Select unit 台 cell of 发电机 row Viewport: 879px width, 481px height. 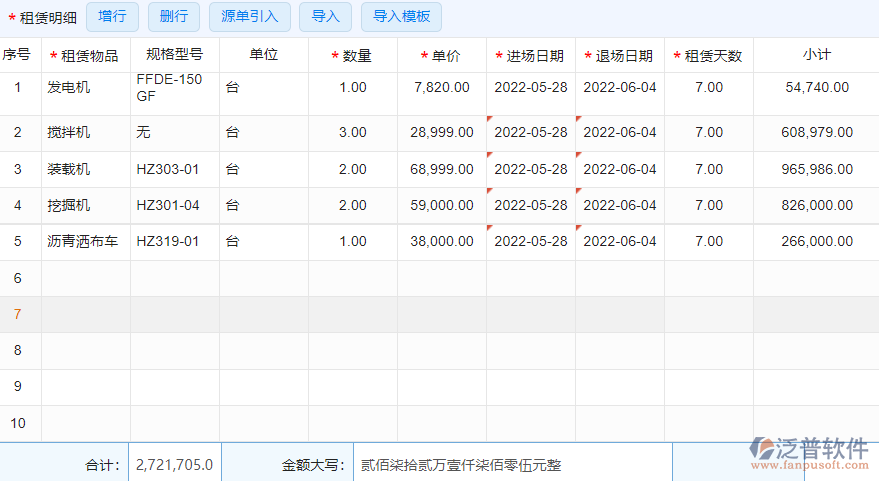263,94
